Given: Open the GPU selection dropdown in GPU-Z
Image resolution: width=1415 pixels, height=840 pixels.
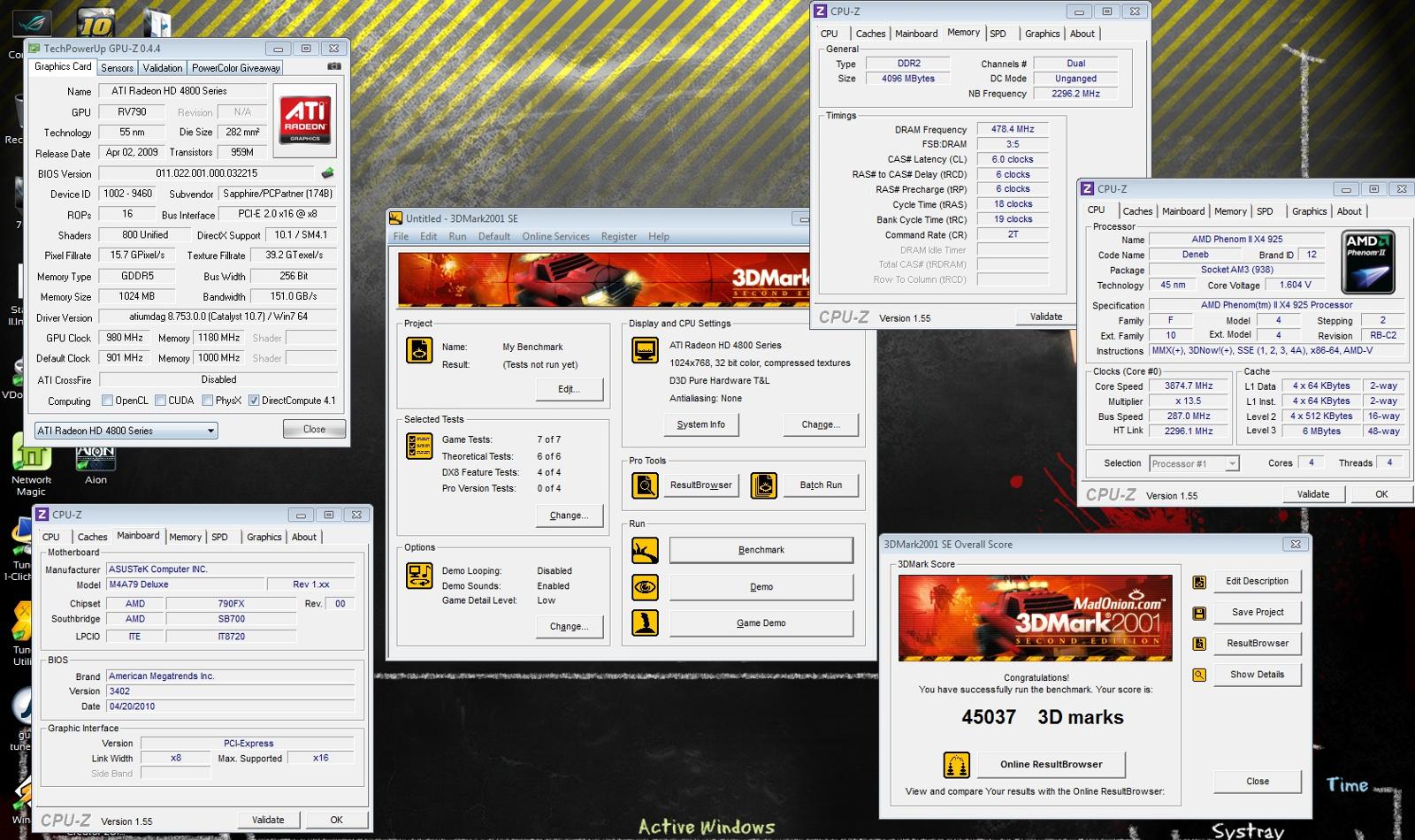Looking at the screenshot, I should pyautogui.click(x=126, y=431).
